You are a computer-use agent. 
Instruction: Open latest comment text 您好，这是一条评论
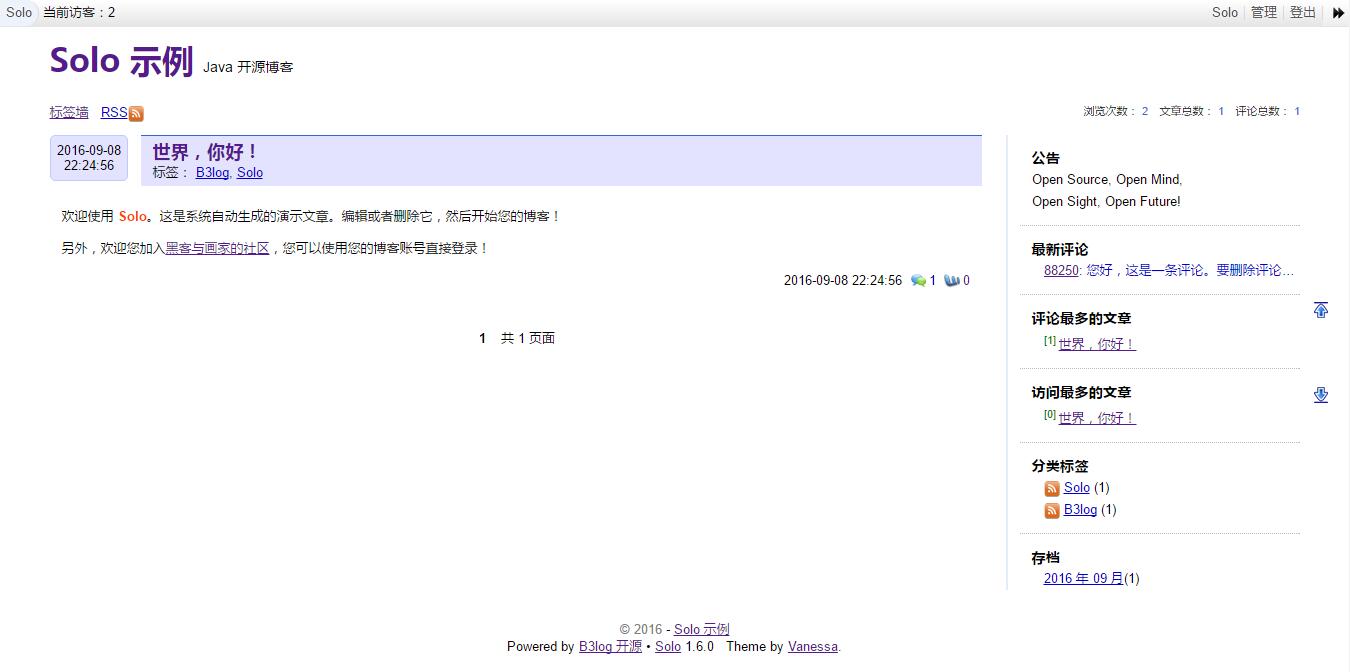[x=1190, y=270]
